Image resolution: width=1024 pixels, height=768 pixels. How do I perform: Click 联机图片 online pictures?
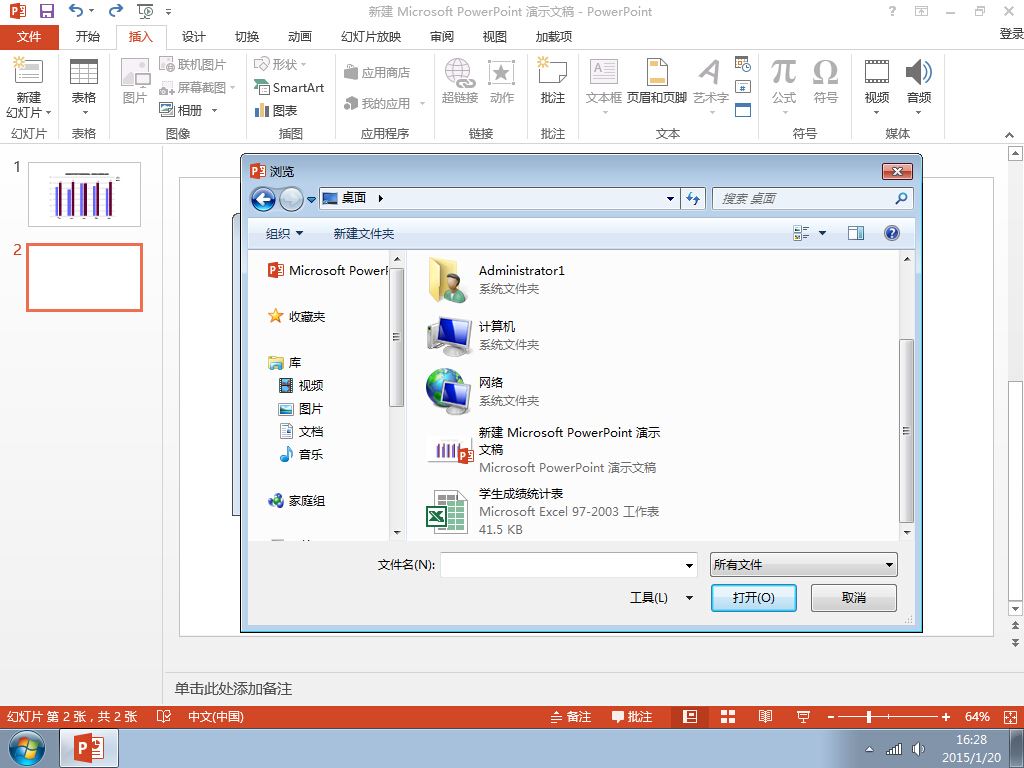[x=193, y=64]
